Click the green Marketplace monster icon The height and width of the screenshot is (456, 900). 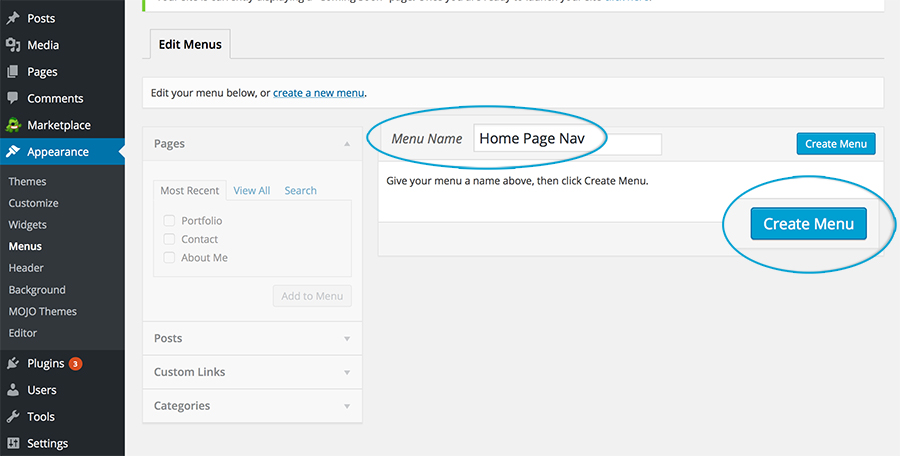(x=13, y=125)
